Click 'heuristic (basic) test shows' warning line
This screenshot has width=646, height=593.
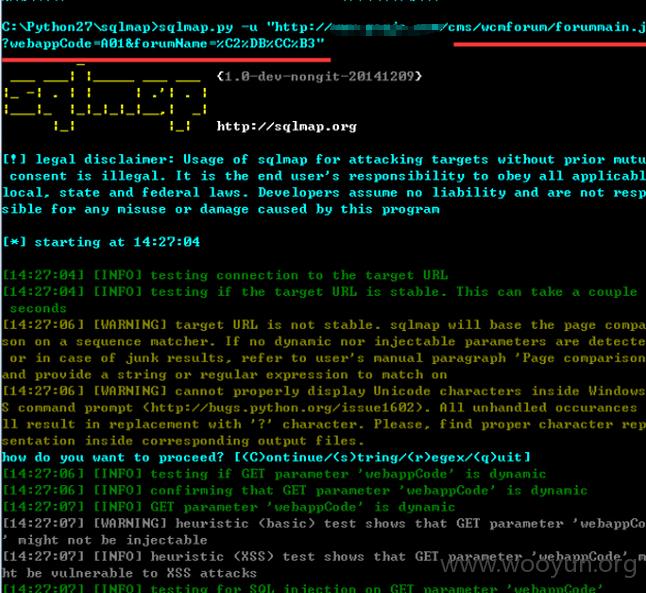click(x=323, y=523)
